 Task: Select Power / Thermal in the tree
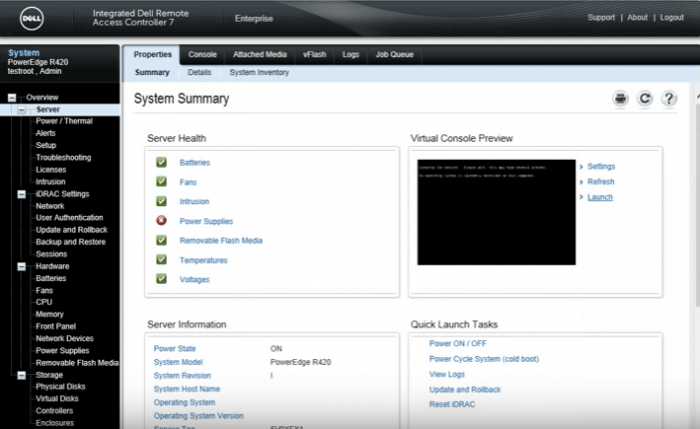(64, 121)
